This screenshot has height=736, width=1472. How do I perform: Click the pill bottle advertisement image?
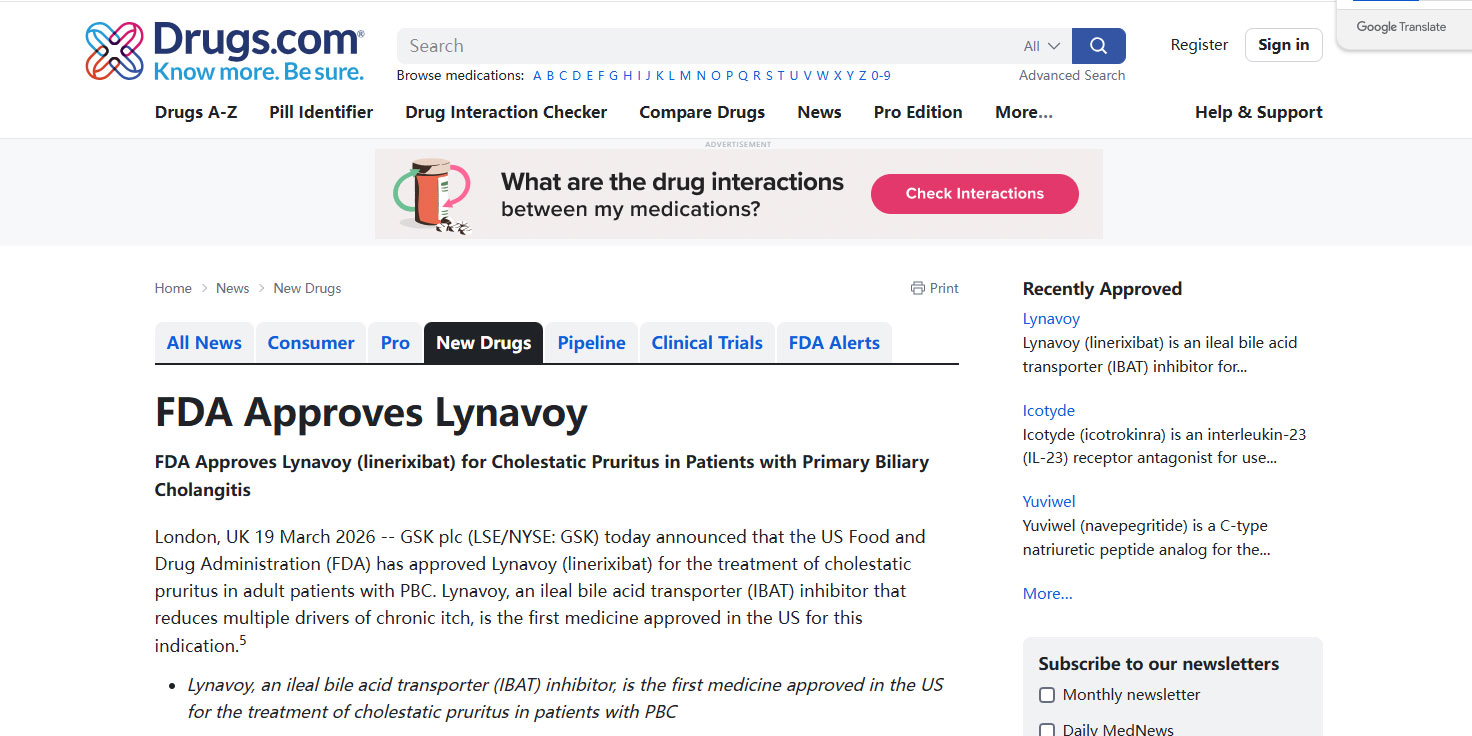click(432, 194)
